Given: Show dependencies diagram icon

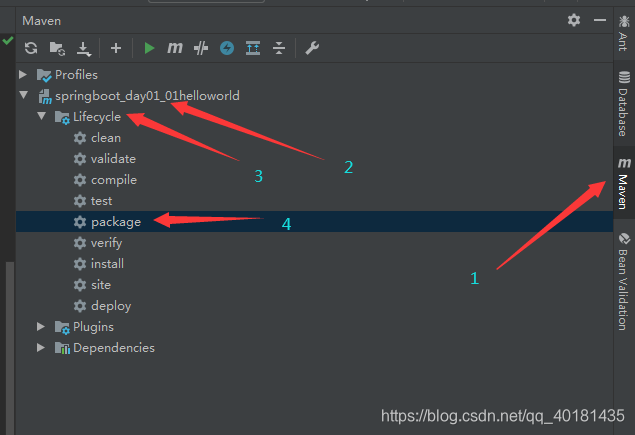Looking at the screenshot, I should (253, 48).
